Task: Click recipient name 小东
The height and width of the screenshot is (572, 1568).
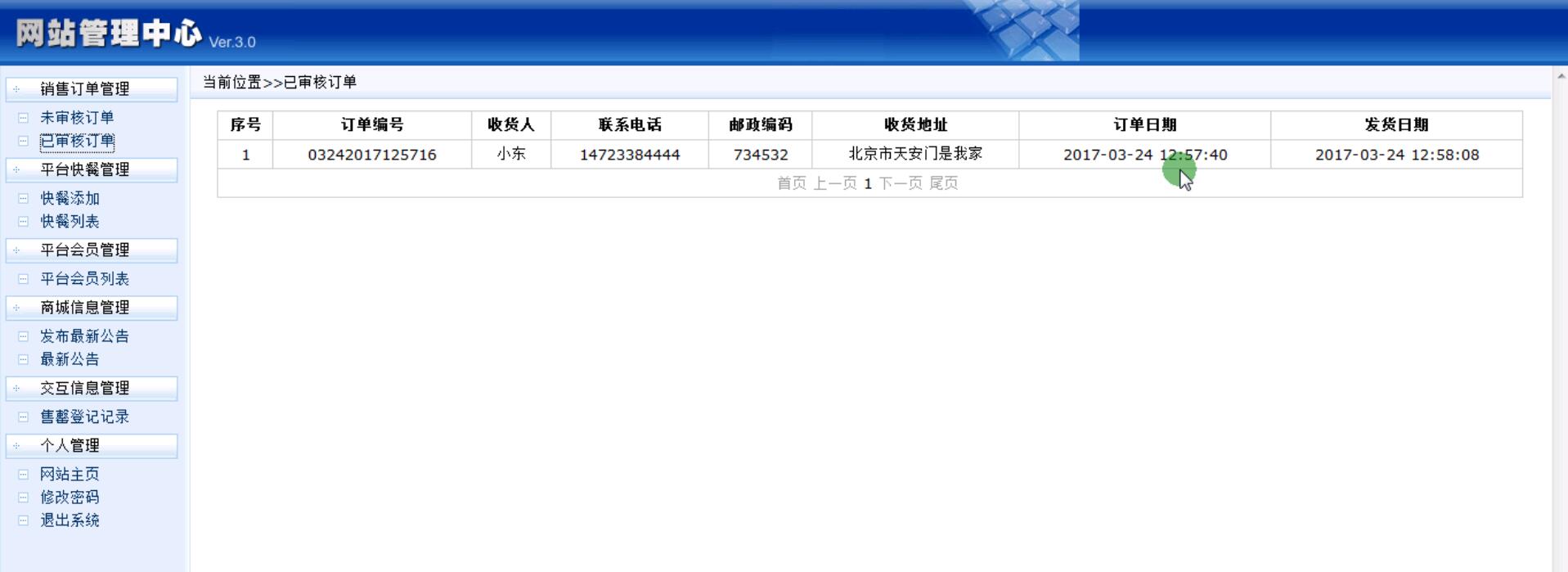Action: (511, 155)
